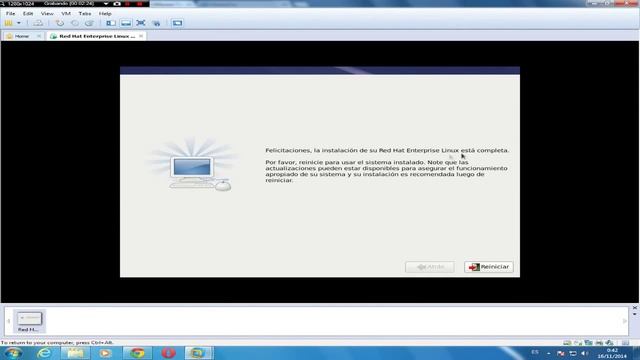Image resolution: width=640 pixels, height=360 pixels.
Task: Click the sound card status icon
Action: (609, 343)
